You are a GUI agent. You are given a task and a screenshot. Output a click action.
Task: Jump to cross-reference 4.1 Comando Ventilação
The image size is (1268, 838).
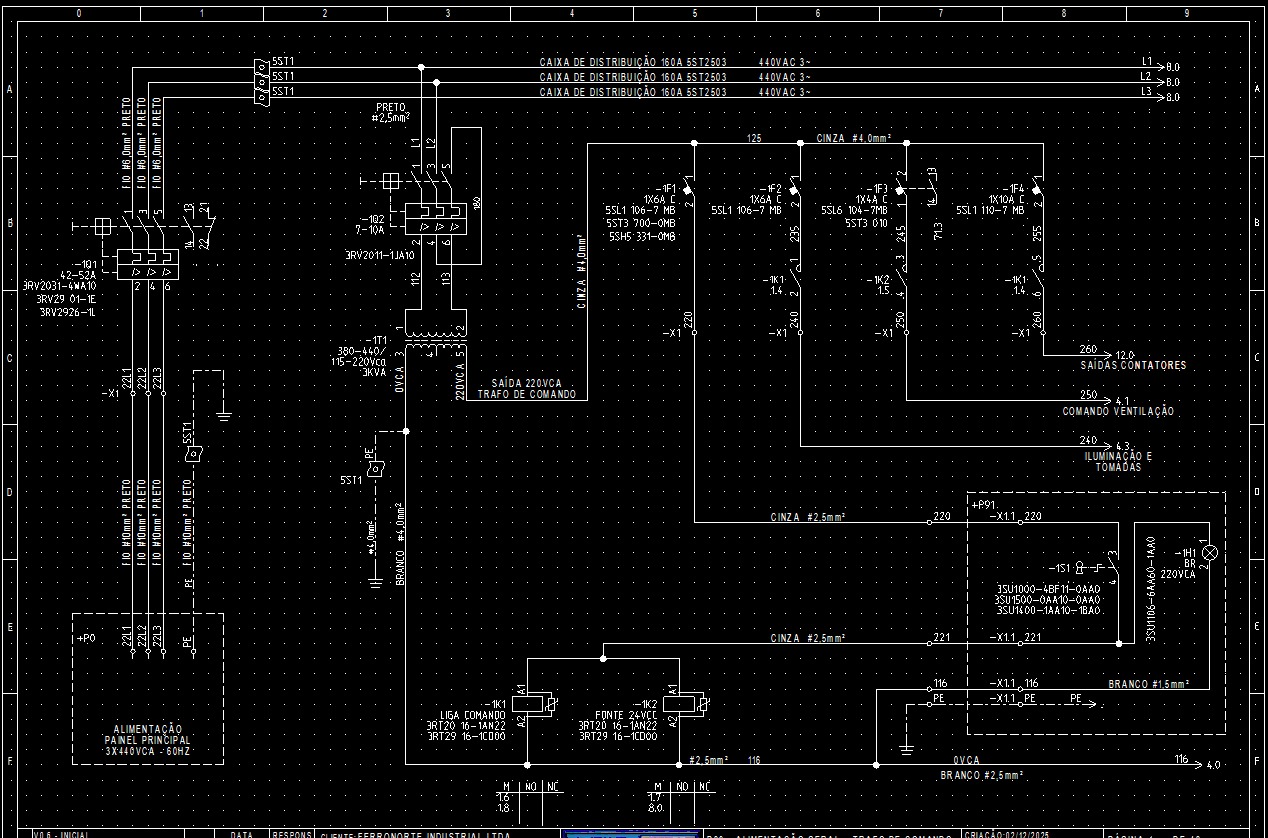(x=1122, y=401)
